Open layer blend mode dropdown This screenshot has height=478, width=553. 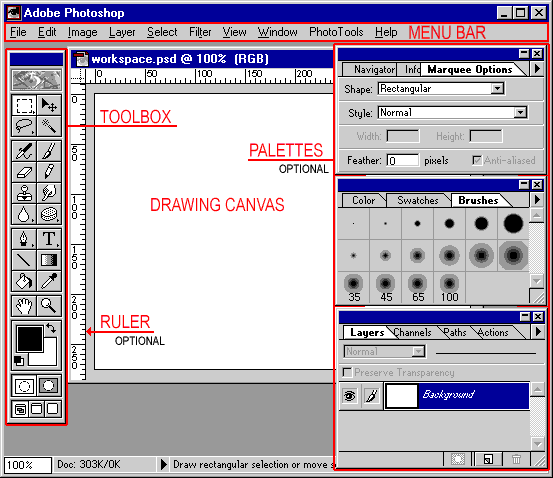(x=418, y=351)
